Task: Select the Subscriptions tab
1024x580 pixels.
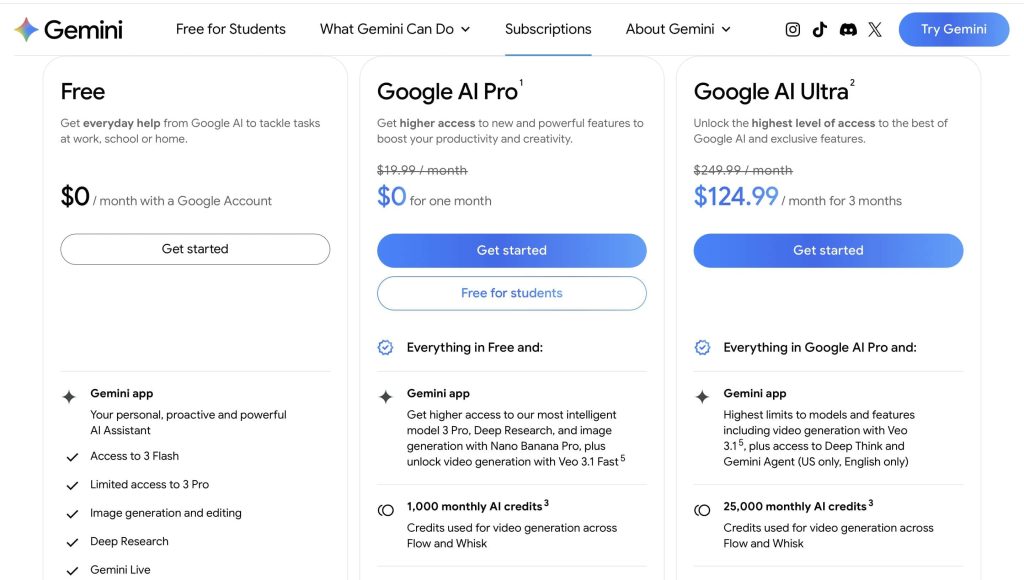Action: tap(548, 29)
